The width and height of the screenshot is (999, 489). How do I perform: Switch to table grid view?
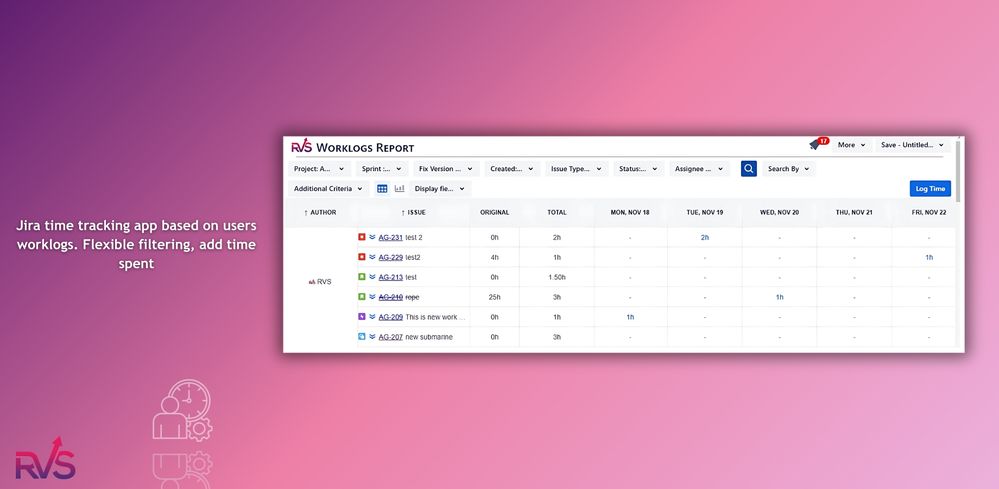[382, 188]
